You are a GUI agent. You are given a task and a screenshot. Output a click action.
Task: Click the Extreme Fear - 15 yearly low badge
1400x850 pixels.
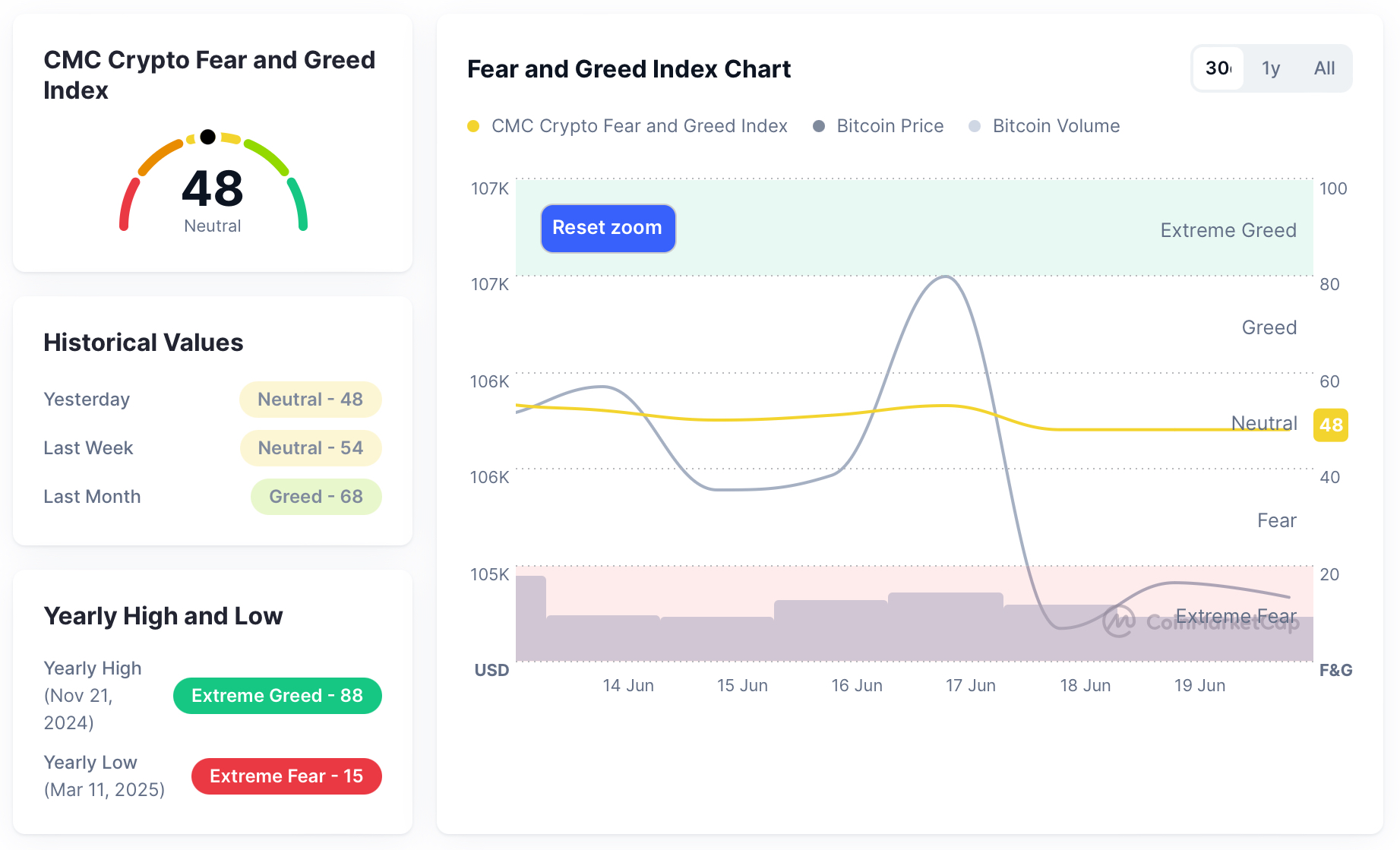point(286,776)
